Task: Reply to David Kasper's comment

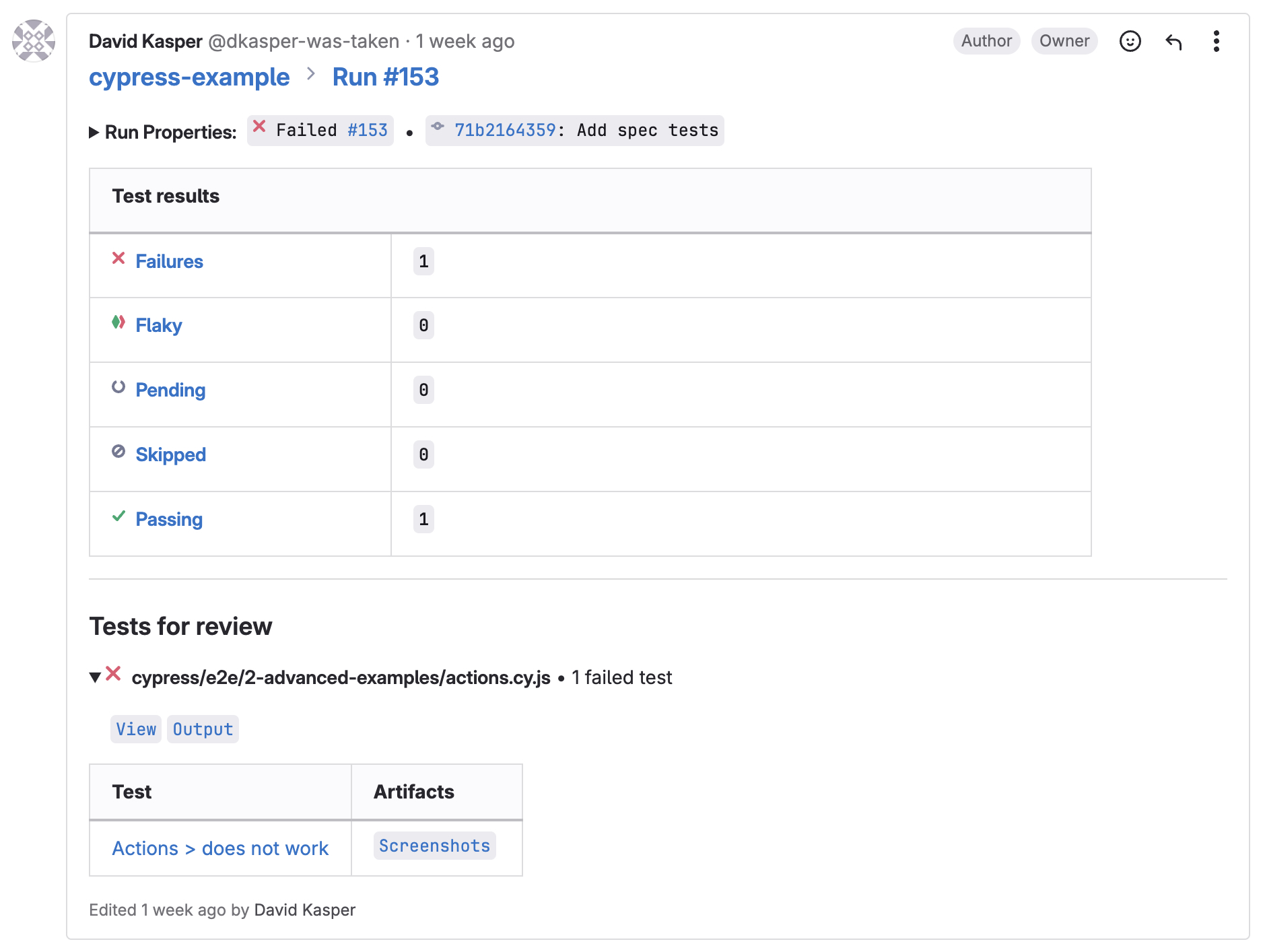Action: click(x=1175, y=41)
